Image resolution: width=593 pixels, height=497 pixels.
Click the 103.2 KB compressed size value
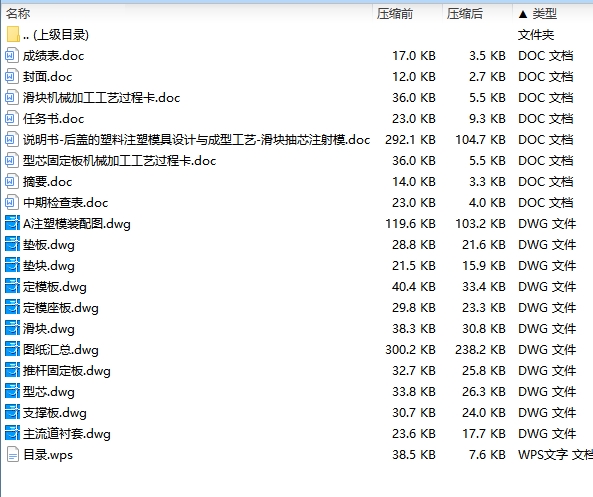point(480,224)
